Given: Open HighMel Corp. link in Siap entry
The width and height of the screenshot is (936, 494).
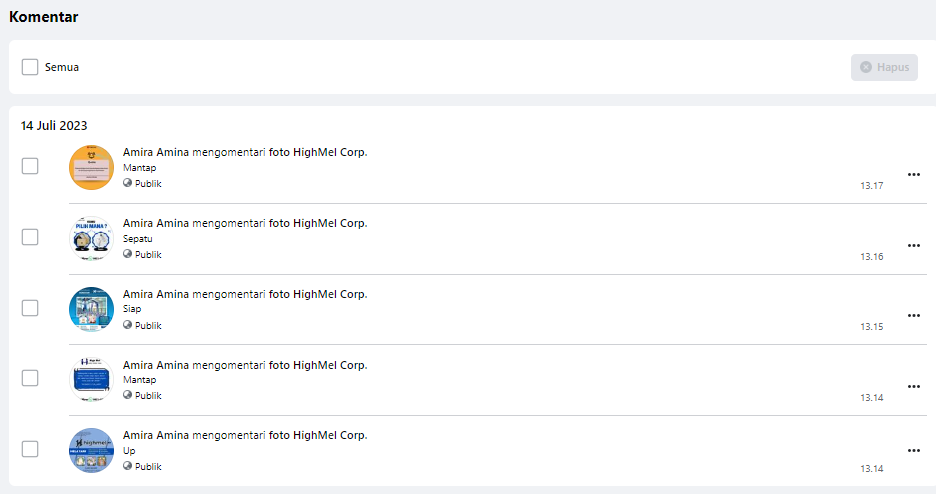Looking at the screenshot, I should pyautogui.click(x=330, y=294).
